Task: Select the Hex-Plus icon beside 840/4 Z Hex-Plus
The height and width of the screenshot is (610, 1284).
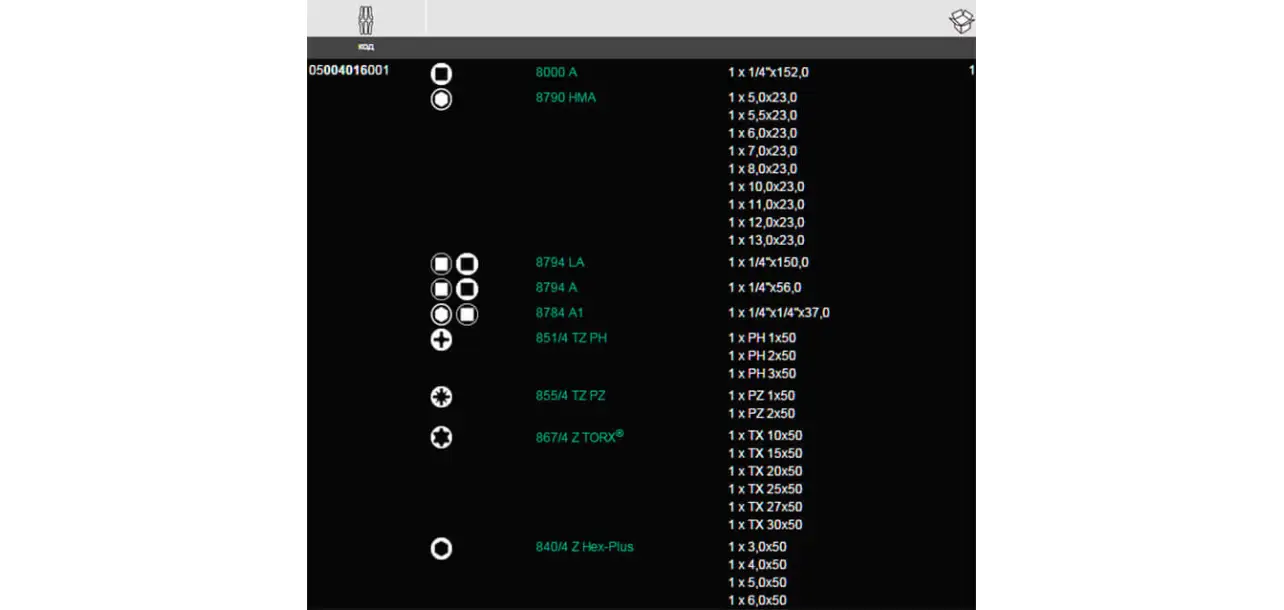Action: 441,548
